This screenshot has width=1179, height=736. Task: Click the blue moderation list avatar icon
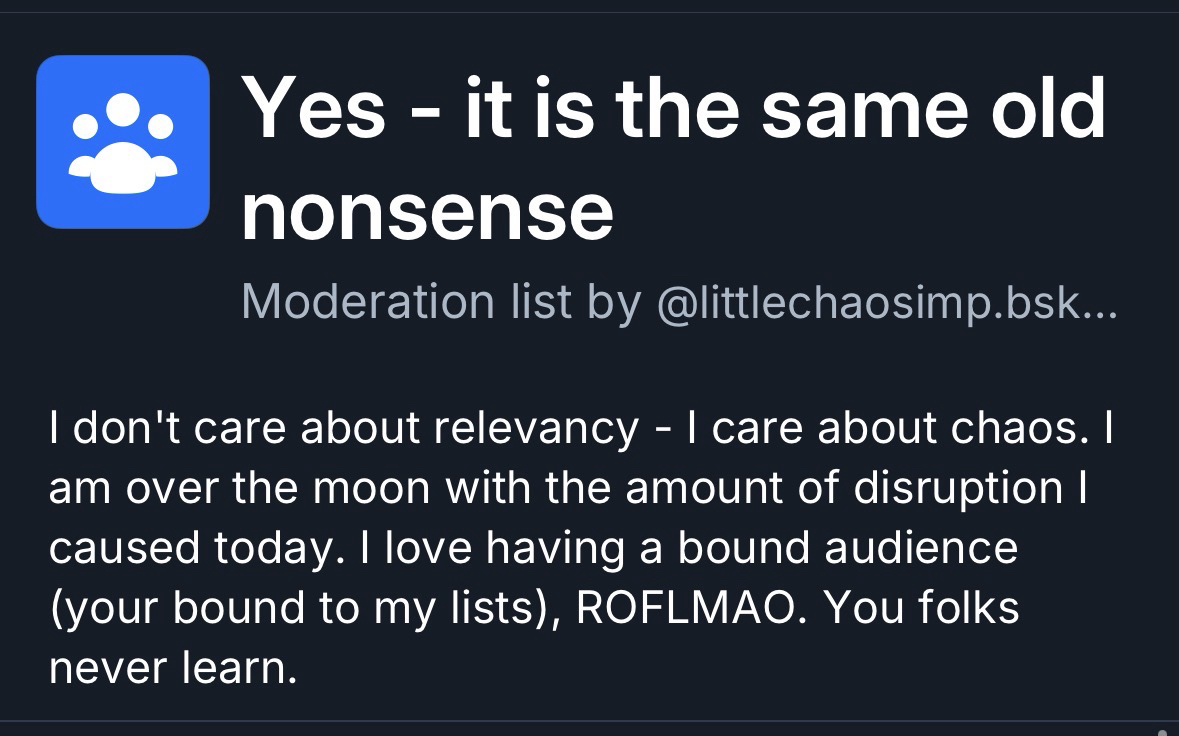click(123, 142)
